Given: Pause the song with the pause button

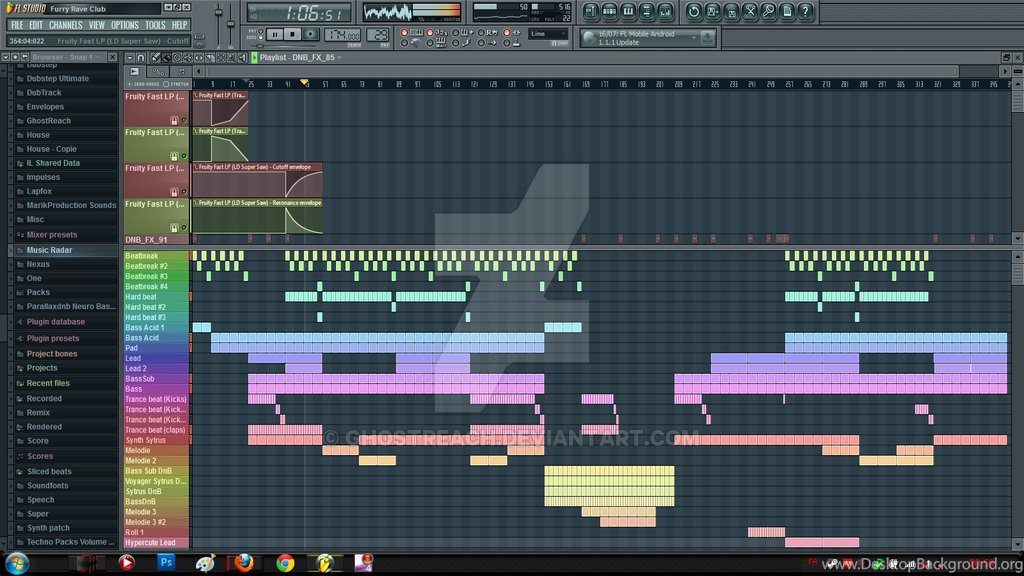Looking at the screenshot, I should [275, 35].
